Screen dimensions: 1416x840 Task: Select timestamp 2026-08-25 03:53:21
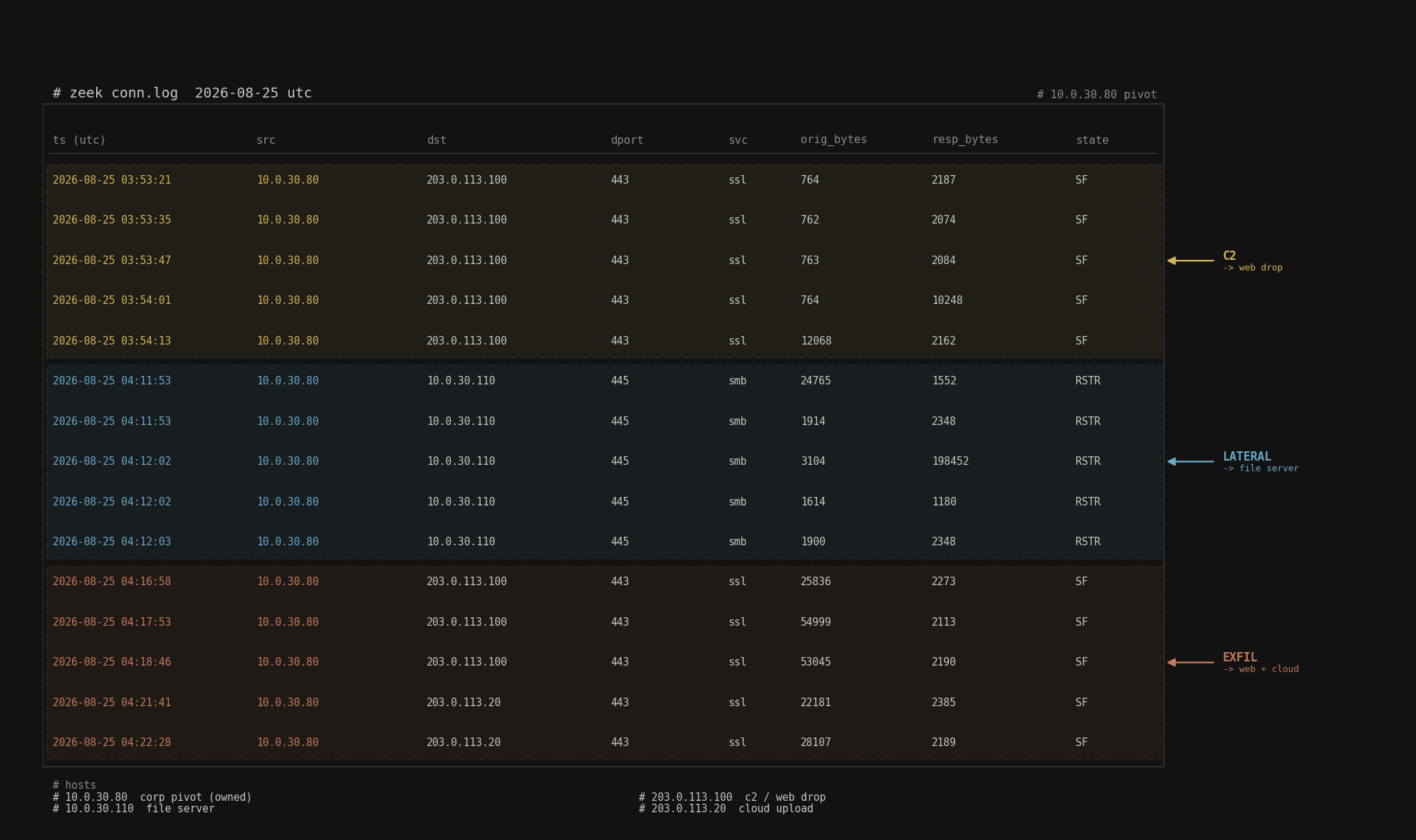pos(112,180)
